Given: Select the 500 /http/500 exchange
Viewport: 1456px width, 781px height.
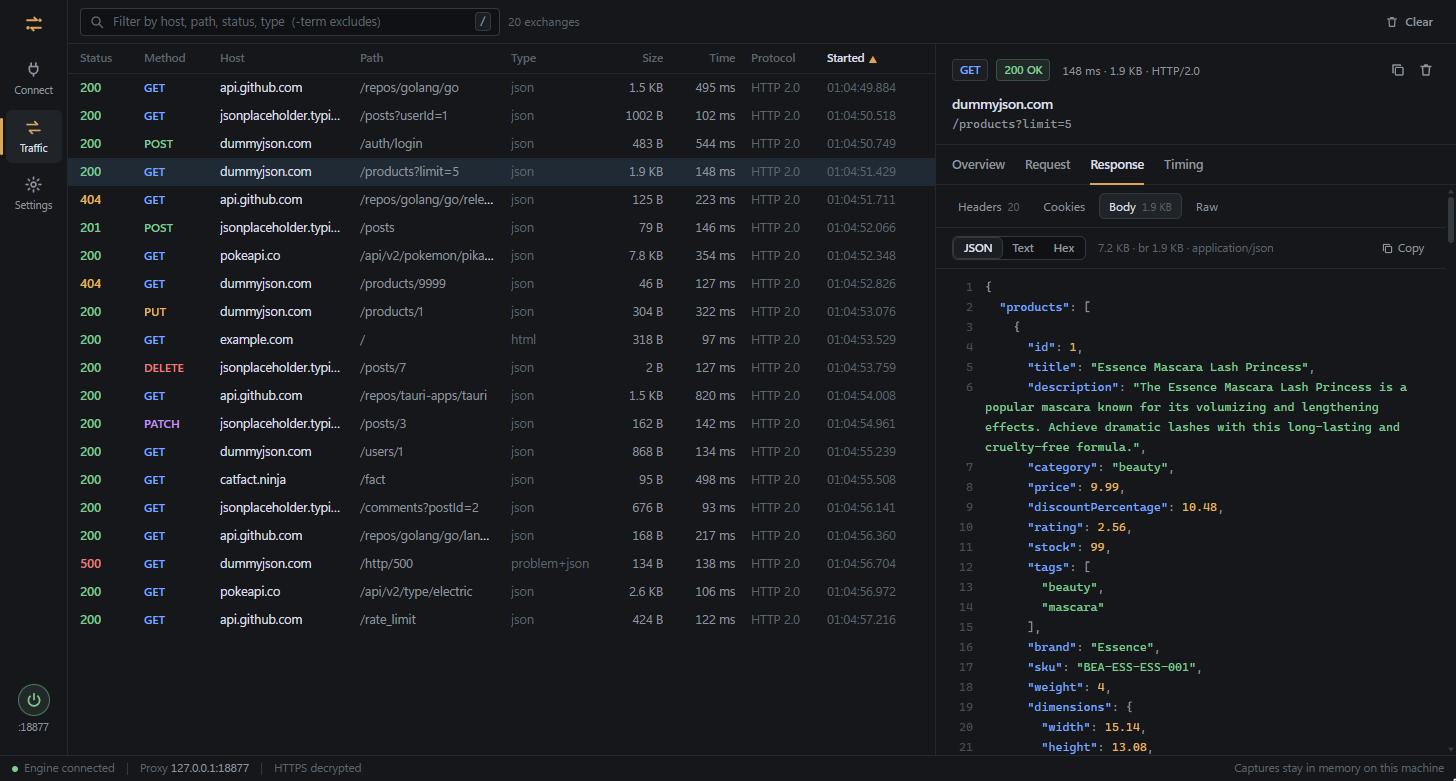Looking at the screenshot, I should 501,564.
